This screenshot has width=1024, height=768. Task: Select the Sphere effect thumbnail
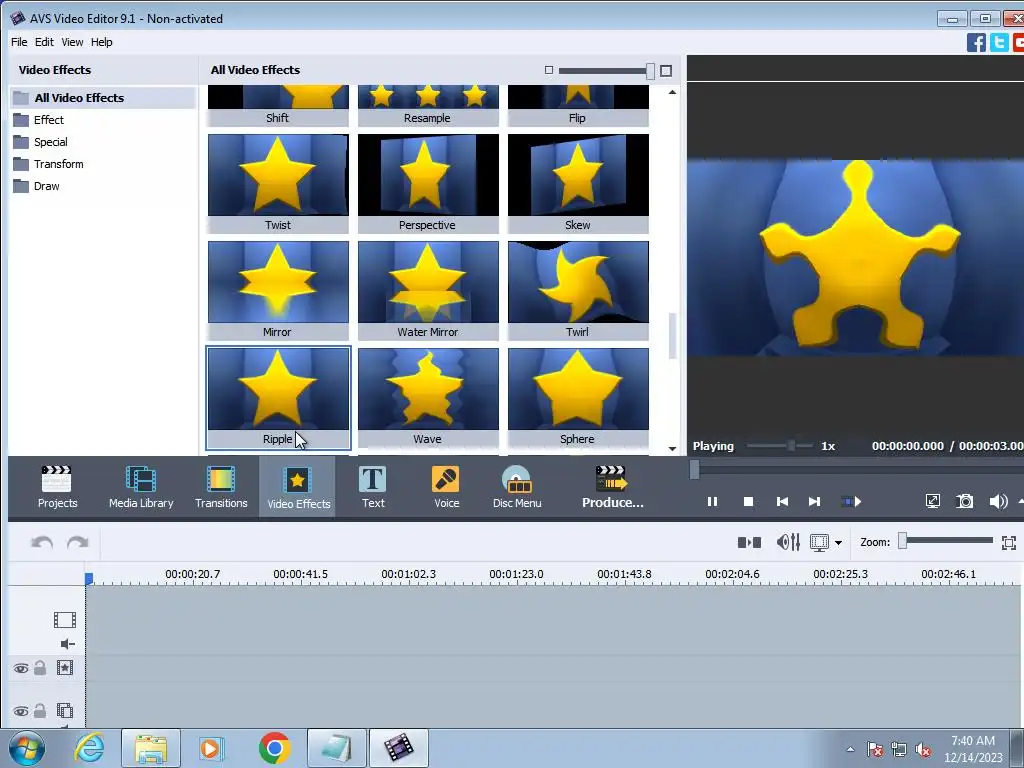click(x=578, y=398)
